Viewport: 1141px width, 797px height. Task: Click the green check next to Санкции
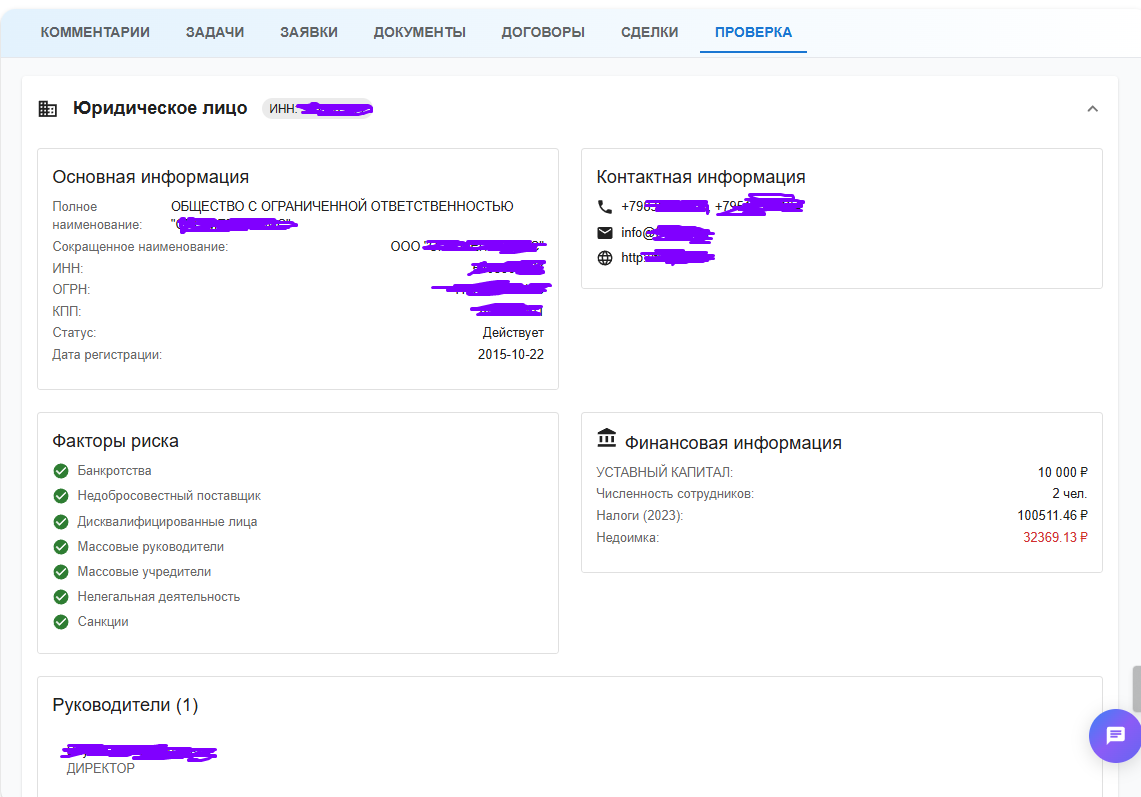(61, 622)
